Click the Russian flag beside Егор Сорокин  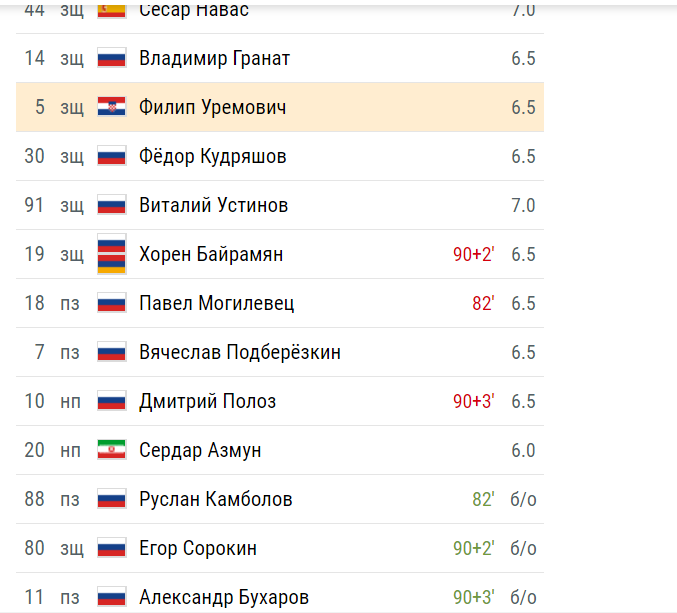(x=112, y=548)
